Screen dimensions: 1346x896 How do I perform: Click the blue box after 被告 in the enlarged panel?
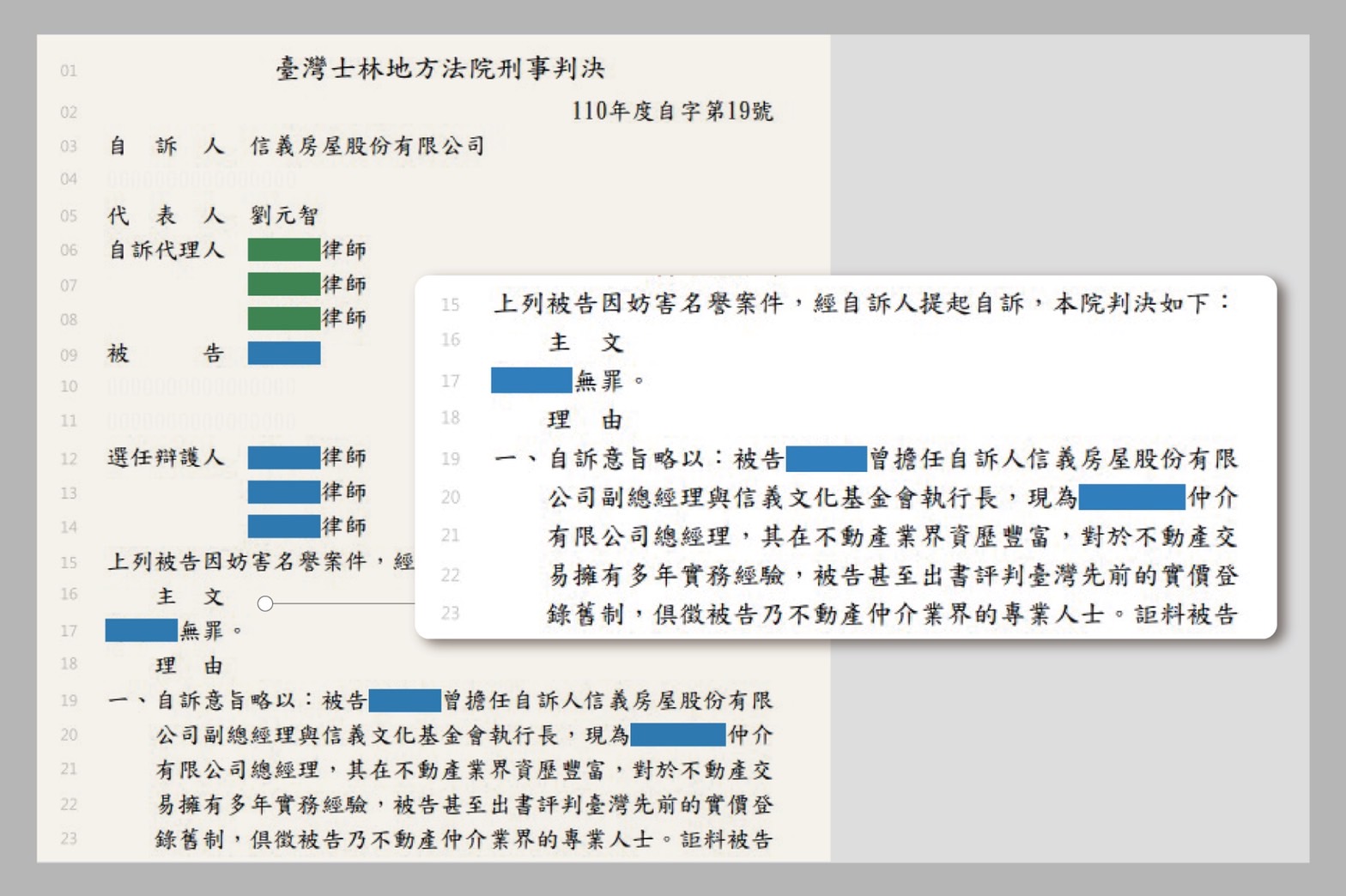[826, 459]
